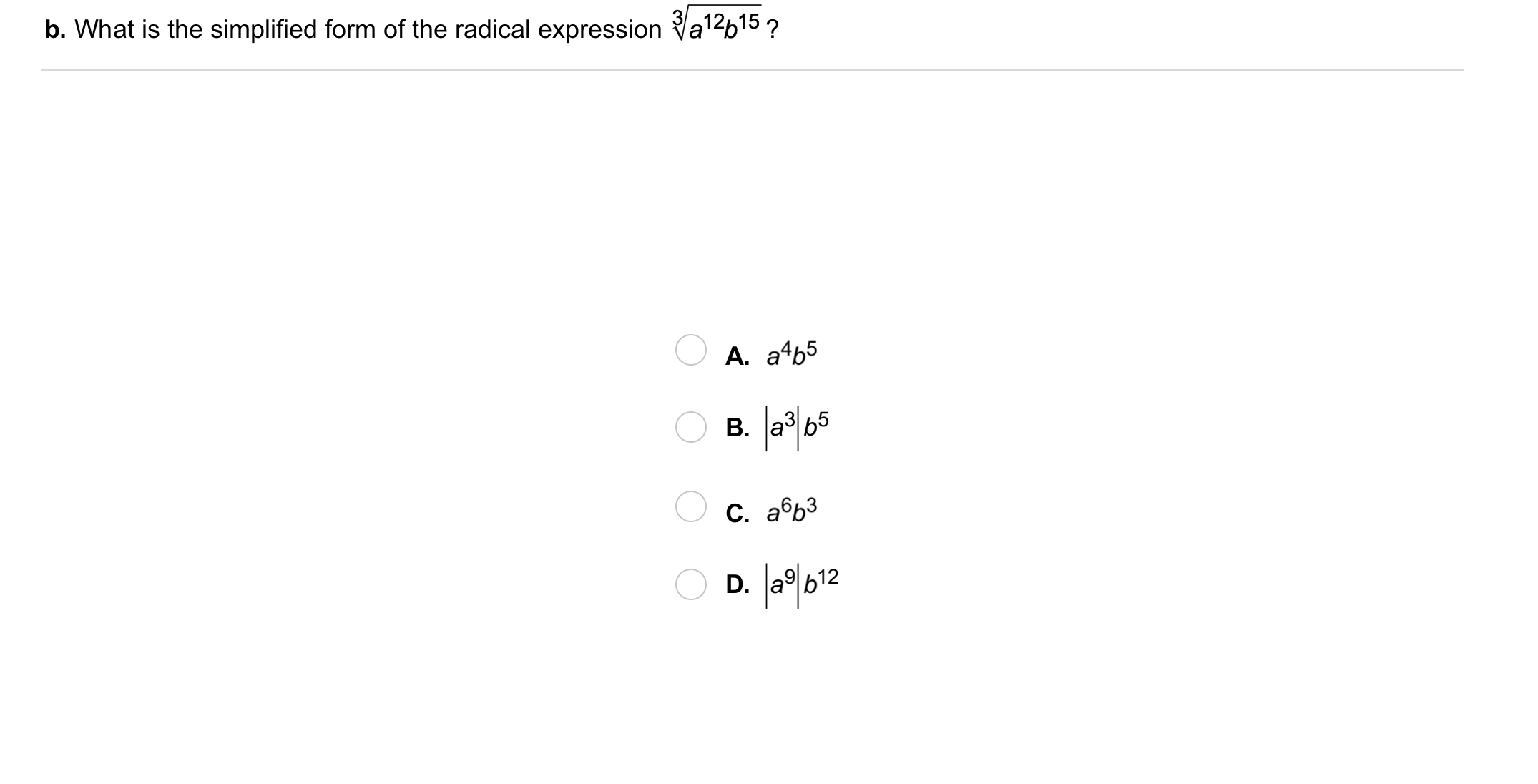Click the label text for option A

point(735,356)
